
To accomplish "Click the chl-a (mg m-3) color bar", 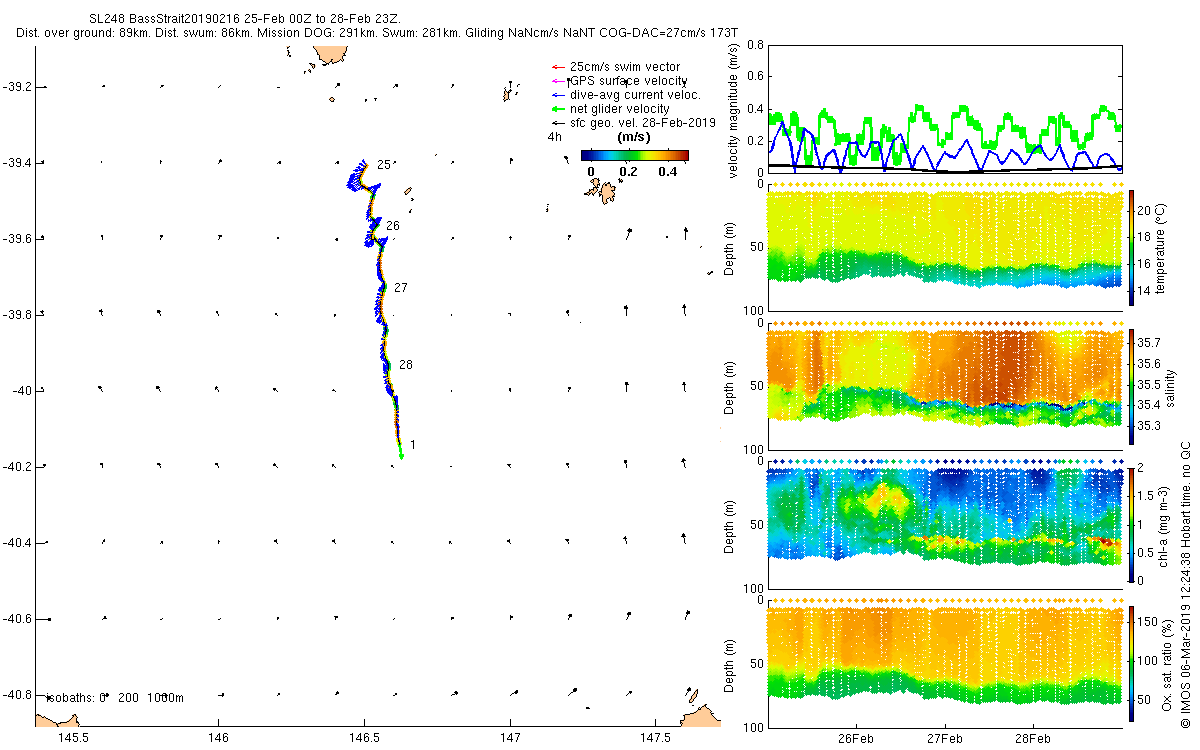I will coord(1132,523).
